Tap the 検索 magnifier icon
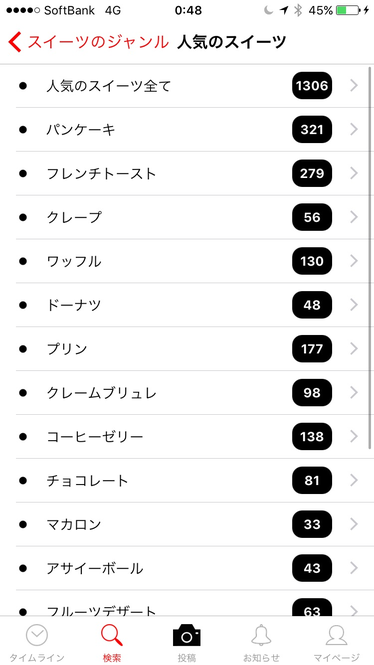Screen dimensions: 374x665 112,635
